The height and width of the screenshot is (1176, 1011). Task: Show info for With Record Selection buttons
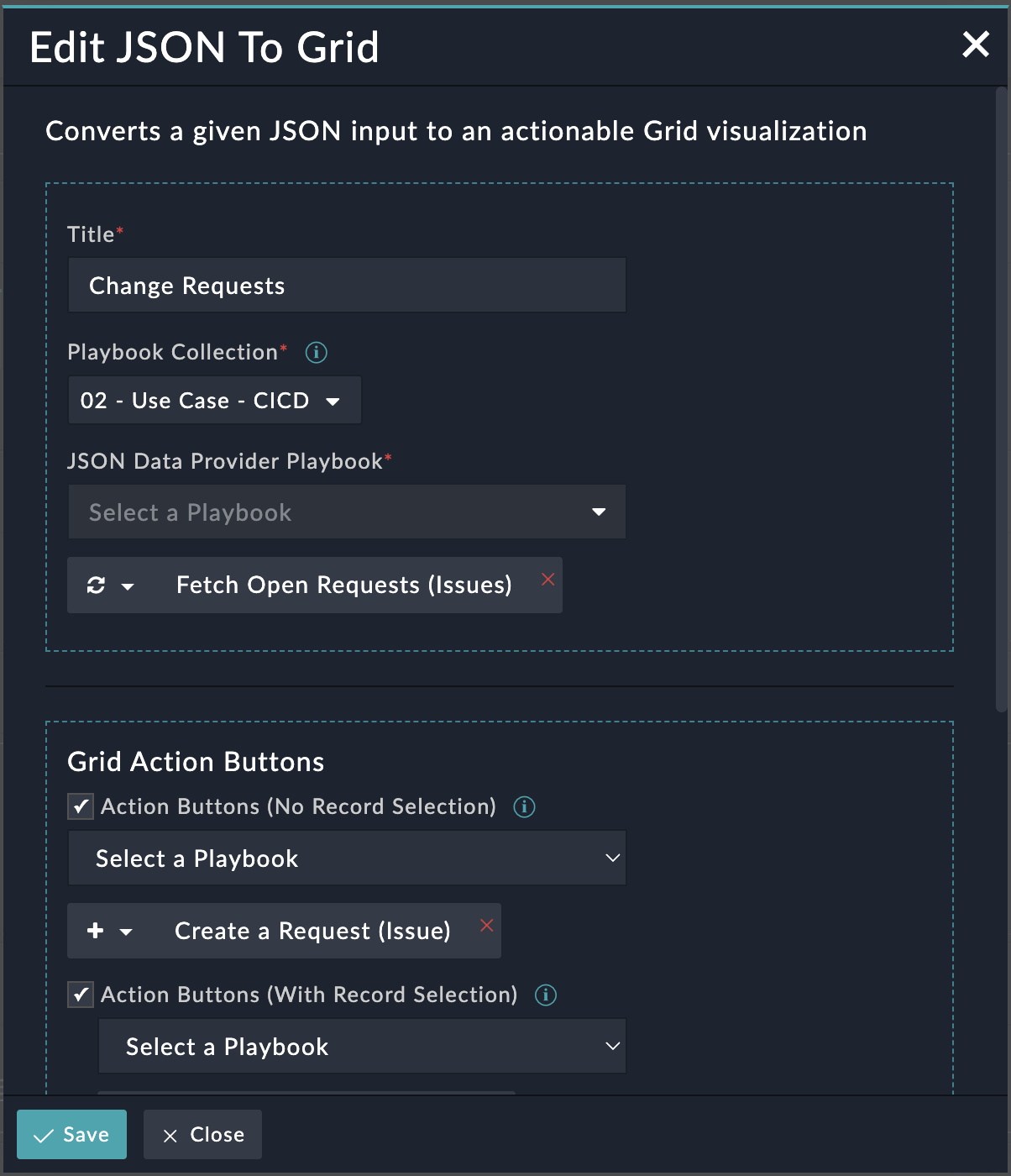pos(547,995)
